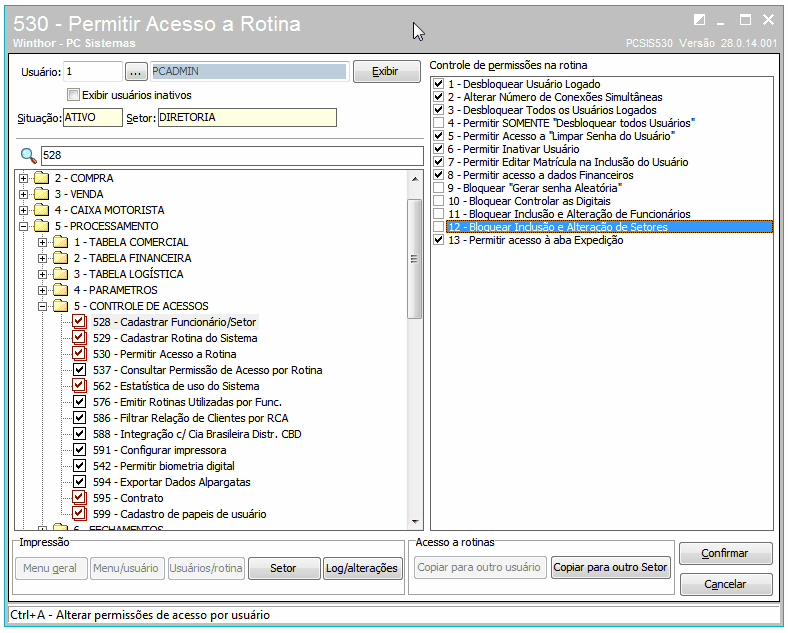Uncheck permission 7 Permitir Editar Matrícula
This screenshot has height=633, width=788.
tap(439, 162)
